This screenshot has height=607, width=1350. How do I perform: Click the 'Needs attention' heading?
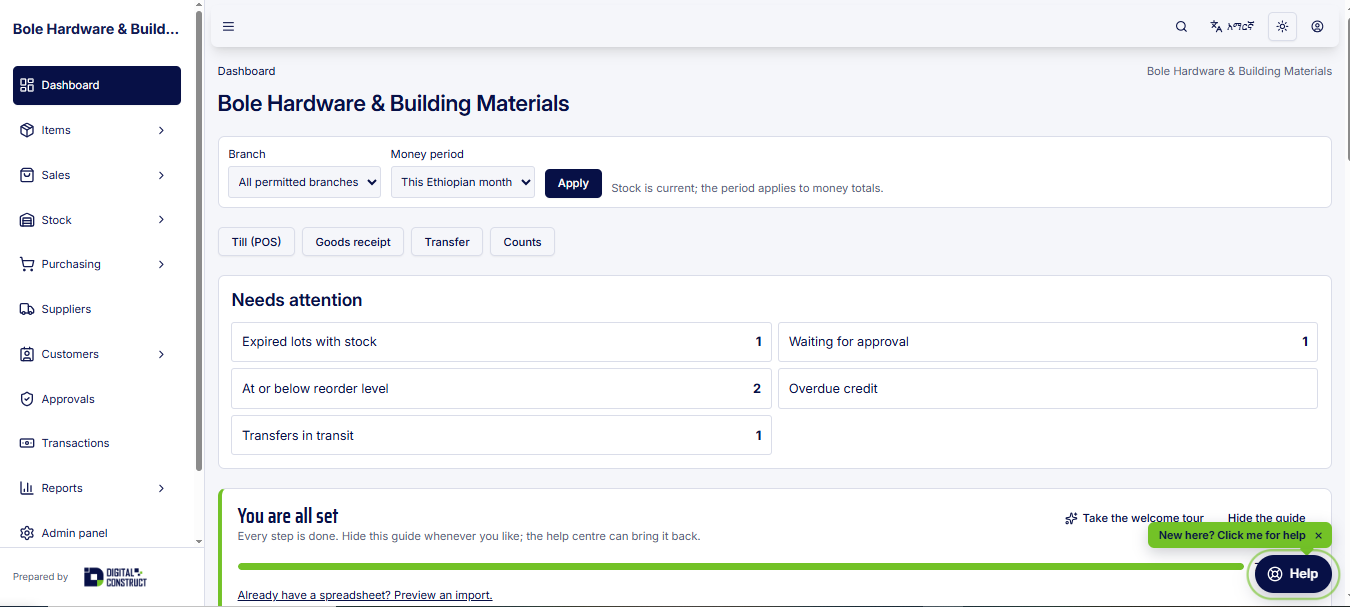297,300
